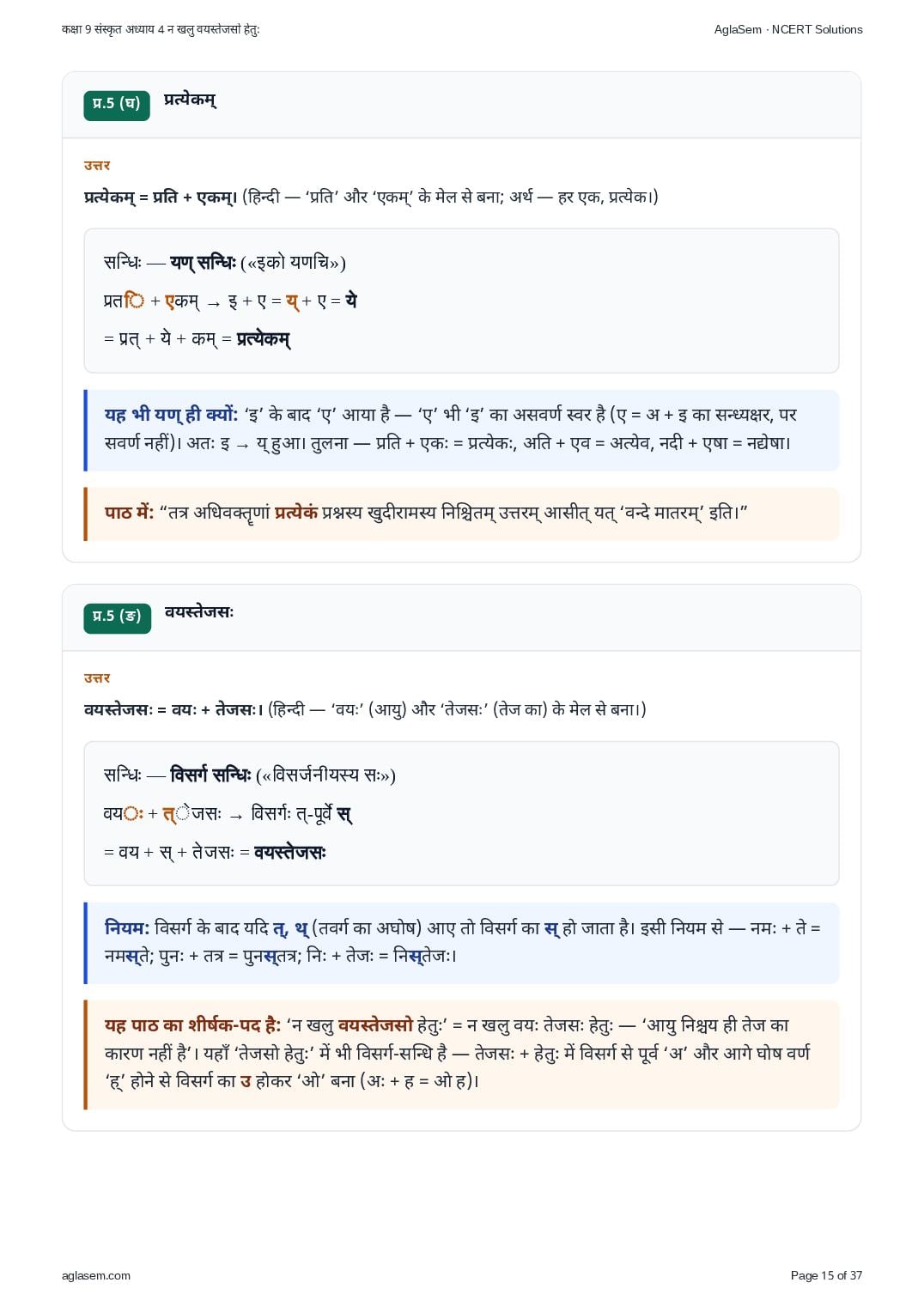Click the highlighted word वयस्तेजसो in last note
The height and width of the screenshot is (1307, 924).
375,1025
